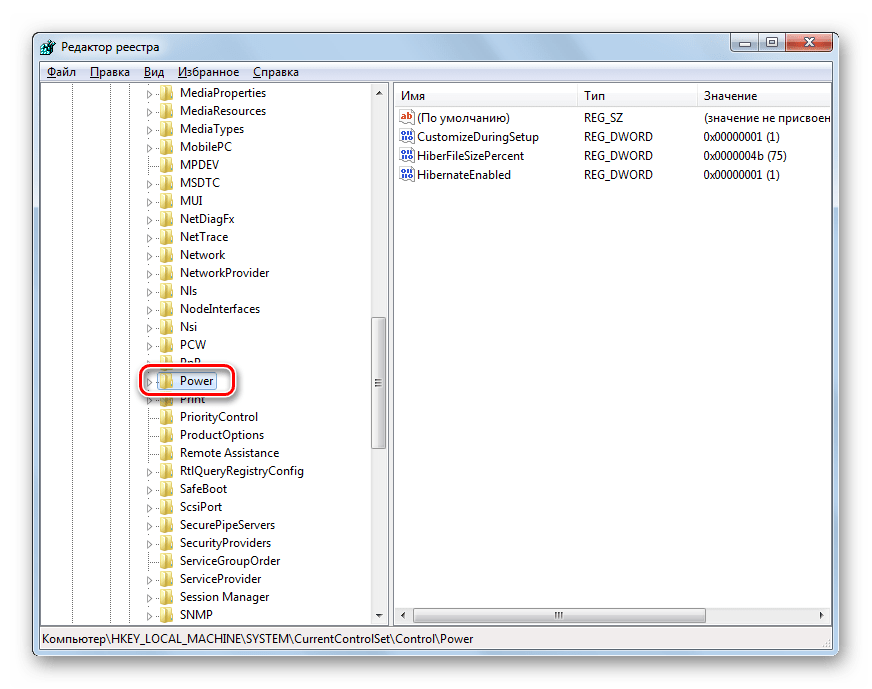Expand the NetTrace key
Viewport: 872px width, 689px height.
(149, 238)
